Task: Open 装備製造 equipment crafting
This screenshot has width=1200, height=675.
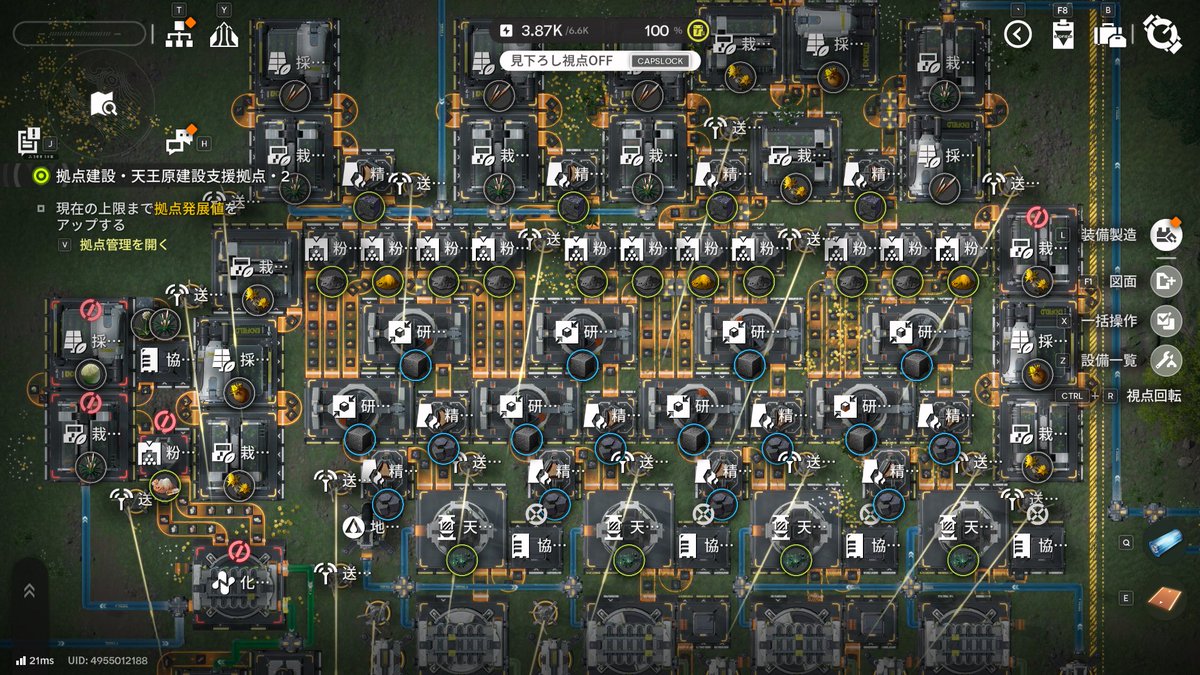Action: click(1164, 234)
